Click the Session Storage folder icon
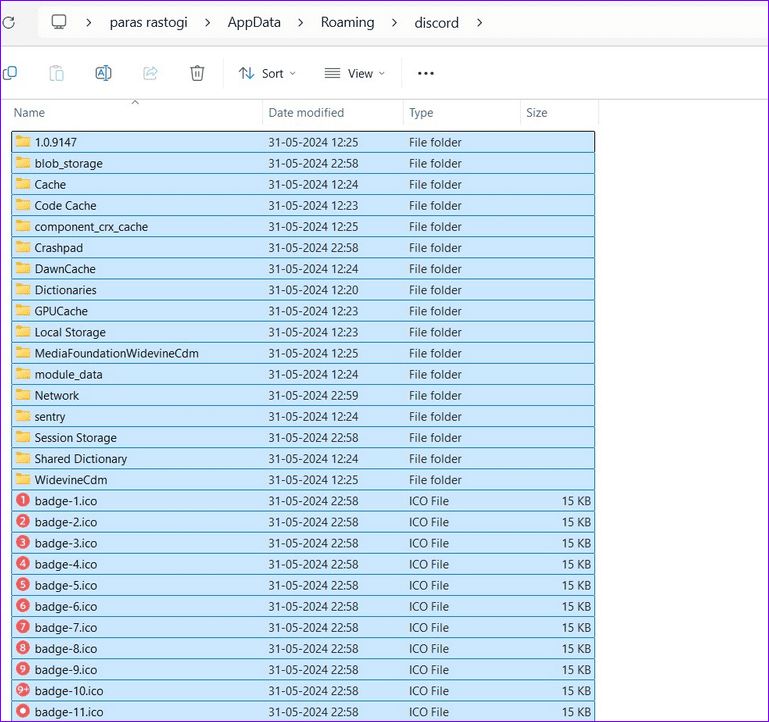Image resolution: width=769 pixels, height=722 pixels. click(23, 437)
